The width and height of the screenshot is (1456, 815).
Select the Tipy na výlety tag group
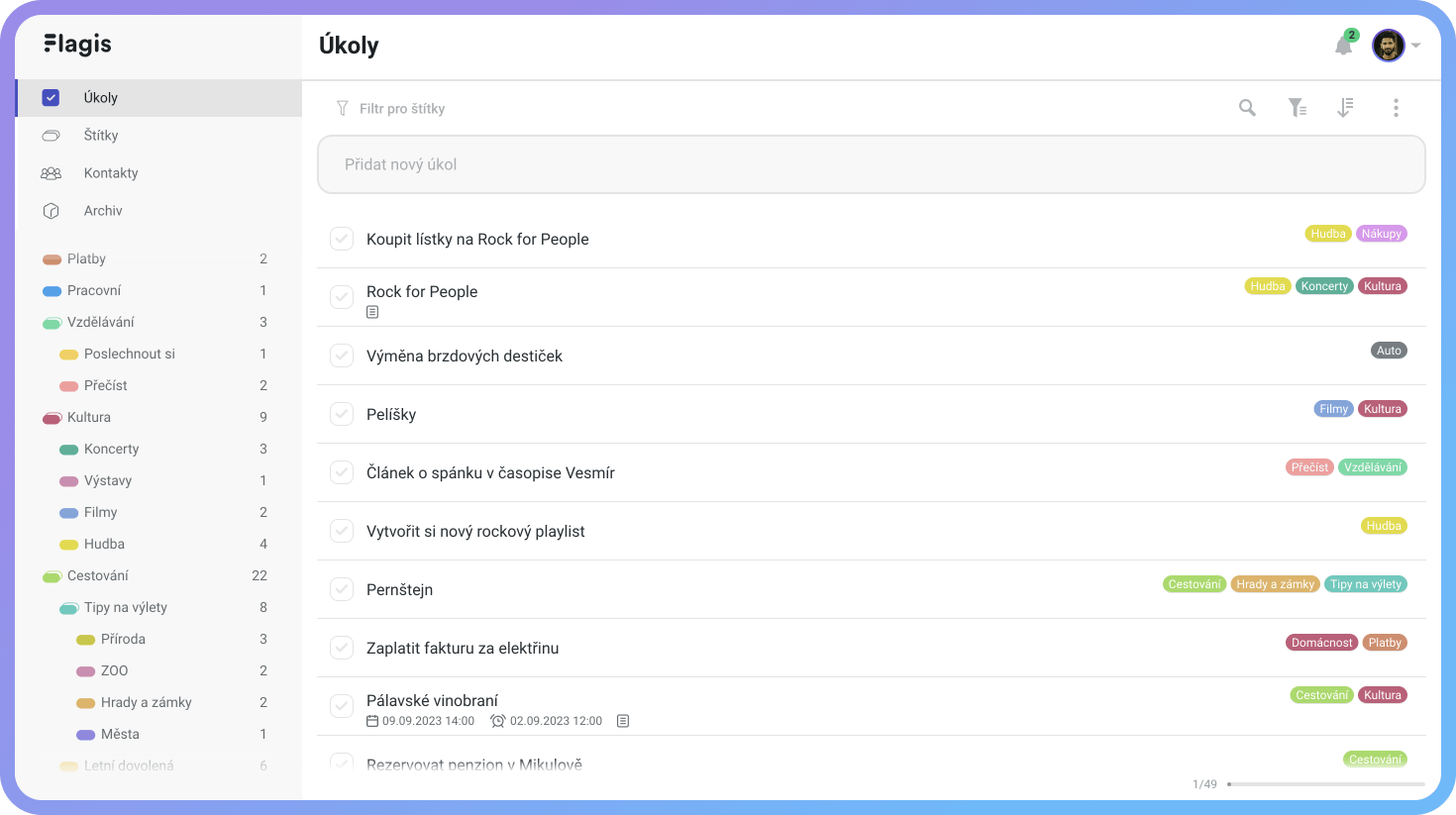pyautogui.click(x=126, y=607)
